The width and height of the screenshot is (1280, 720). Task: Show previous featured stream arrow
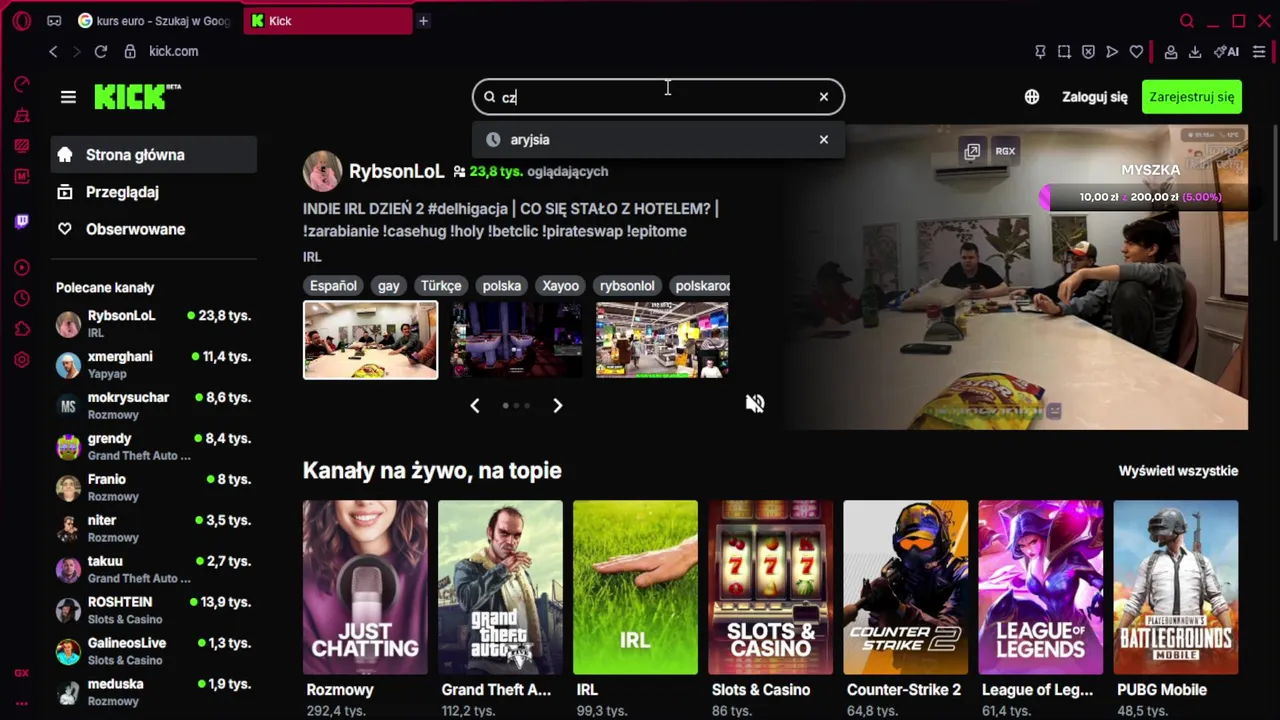(x=475, y=405)
